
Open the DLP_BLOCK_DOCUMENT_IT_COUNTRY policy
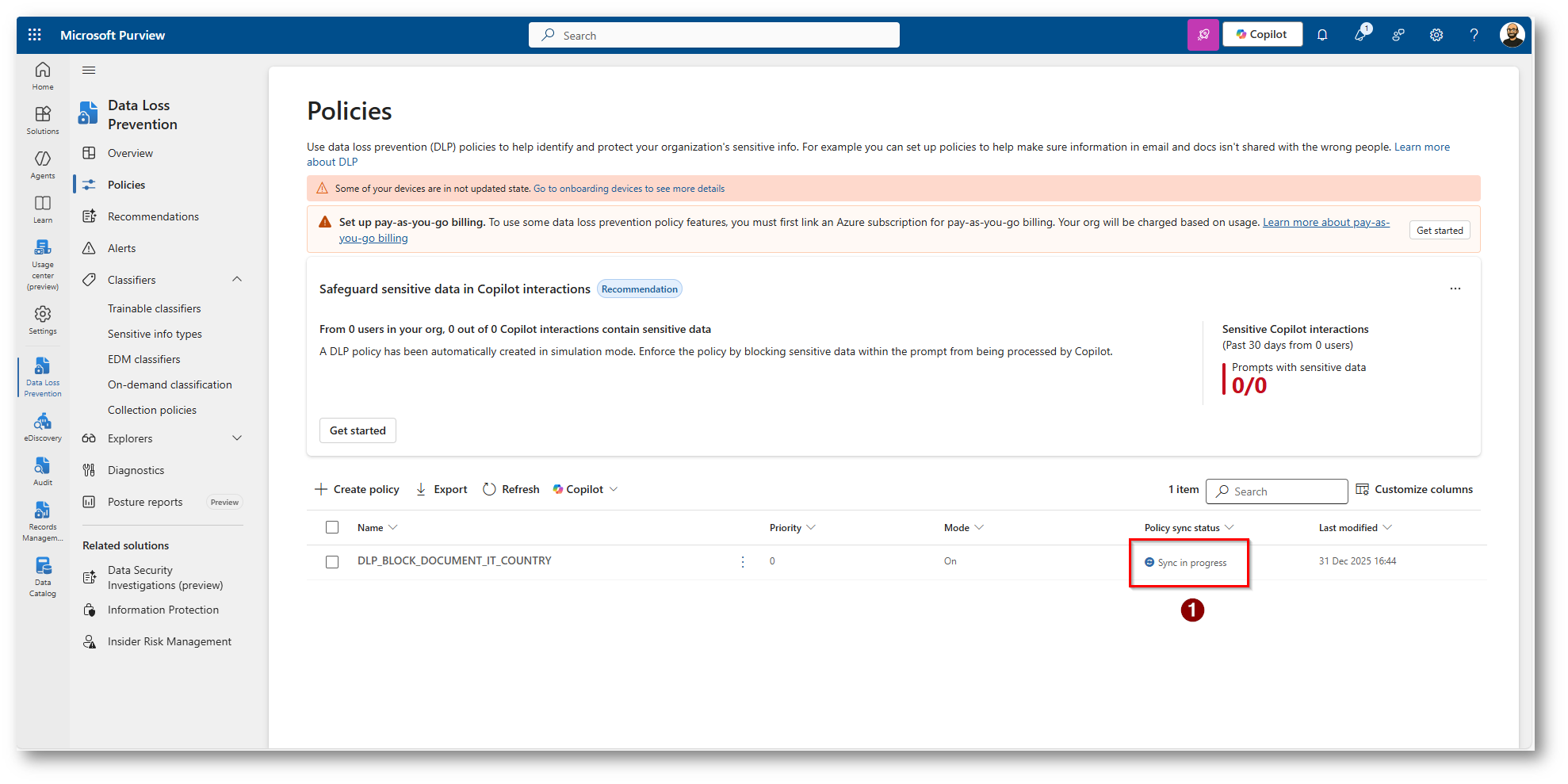click(454, 560)
